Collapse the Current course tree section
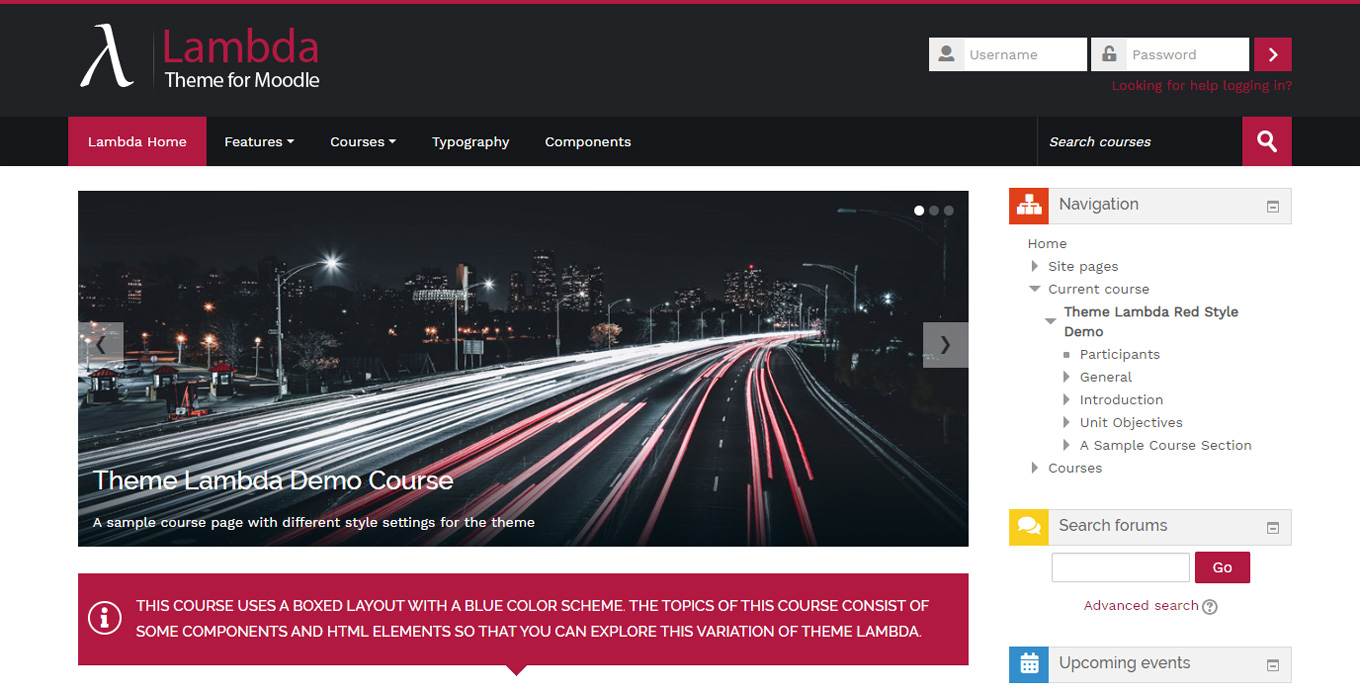 coord(1035,289)
